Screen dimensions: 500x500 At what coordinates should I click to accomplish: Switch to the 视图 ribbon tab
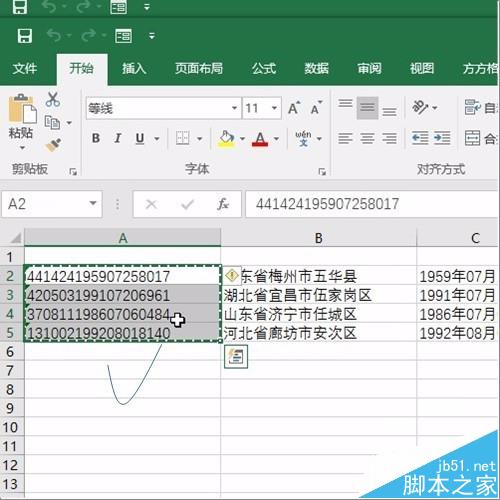click(x=422, y=68)
